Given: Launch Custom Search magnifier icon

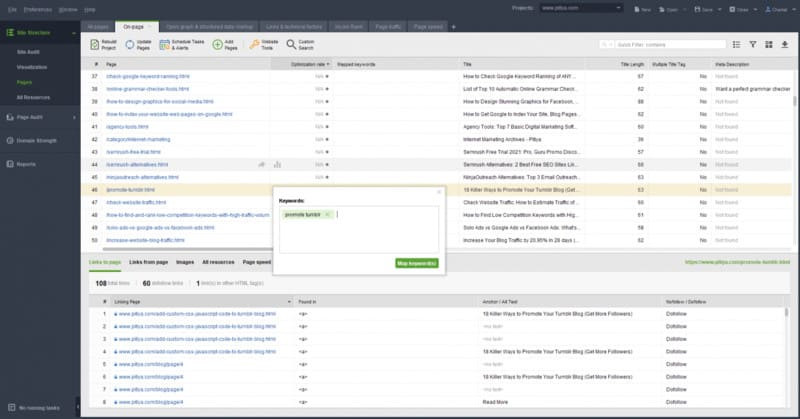Looking at the screenshot, I should click(291, 45).
